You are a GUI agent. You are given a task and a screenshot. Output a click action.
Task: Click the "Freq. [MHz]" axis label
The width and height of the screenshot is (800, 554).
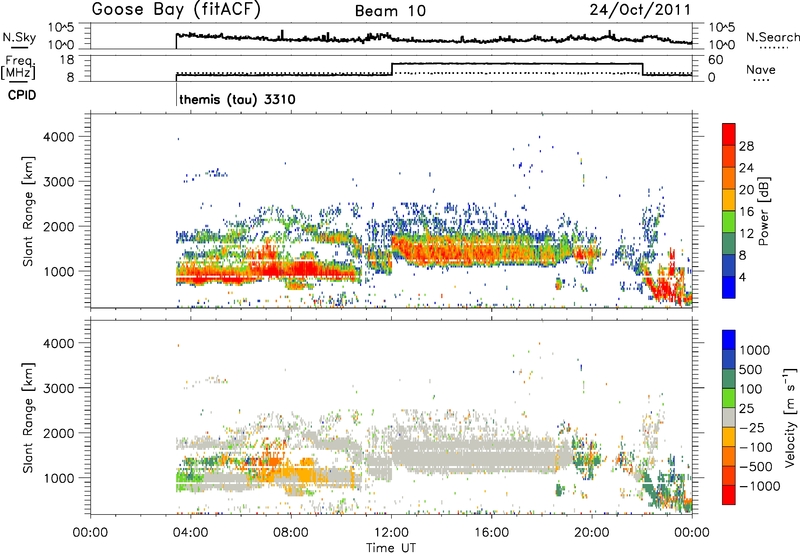pos(18,68)
